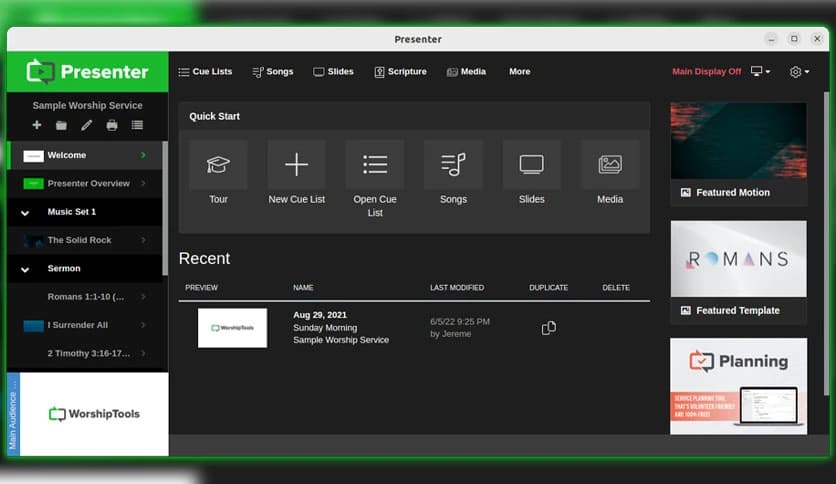Open the display monitor dropdown
Viewport: 836px width, 484px height.
tap(760, 72)
